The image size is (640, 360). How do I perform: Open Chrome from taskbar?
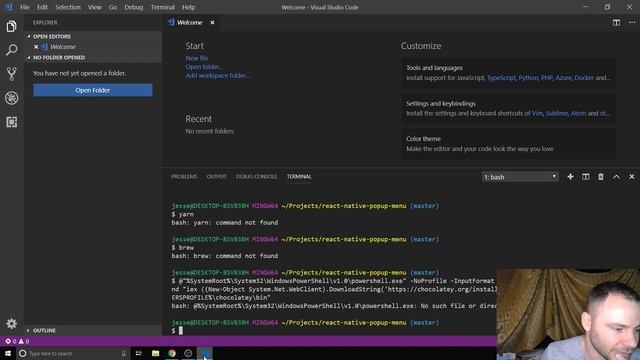(x=172, y=353)
